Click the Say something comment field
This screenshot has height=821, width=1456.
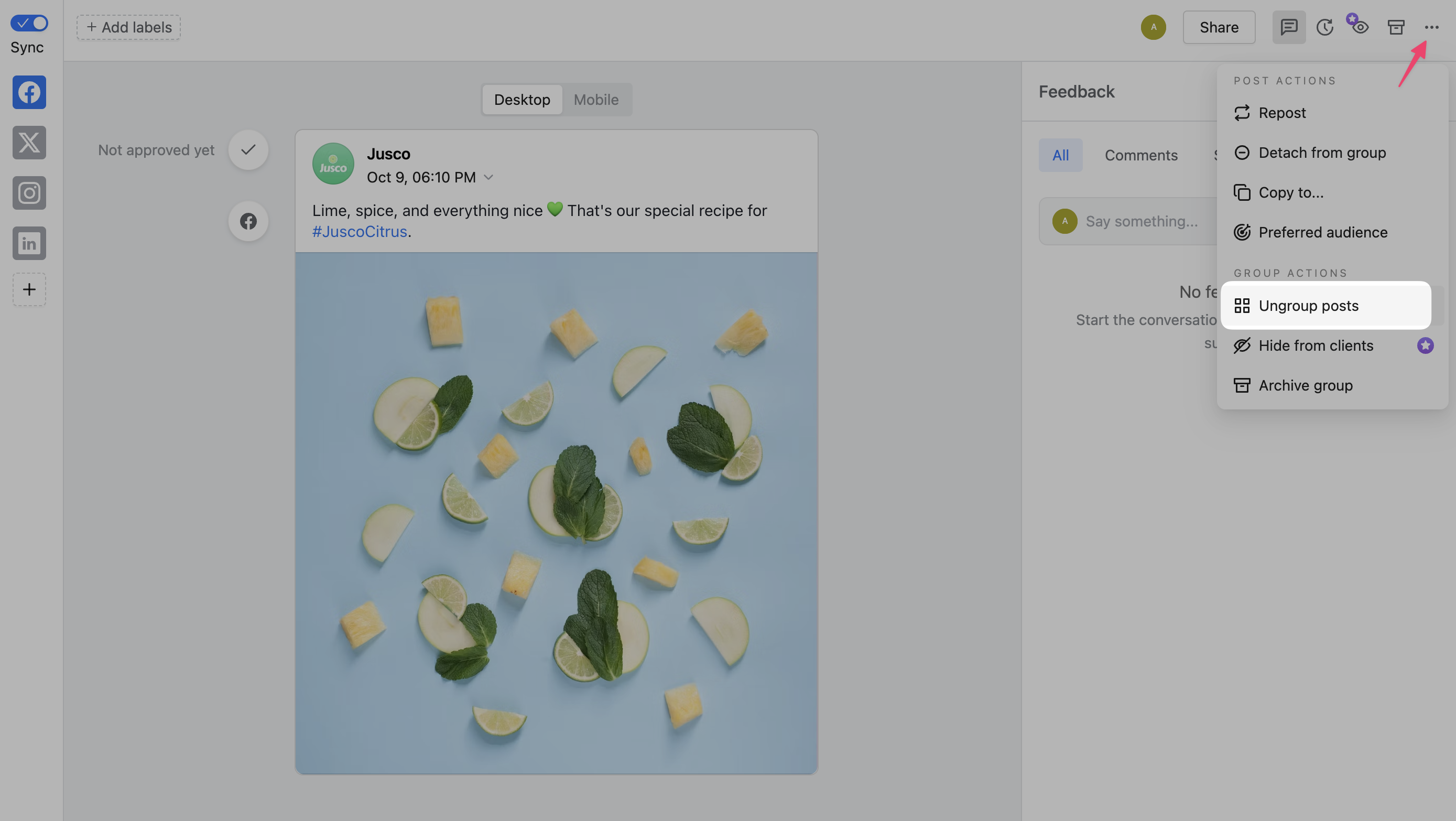point(1142,221)
